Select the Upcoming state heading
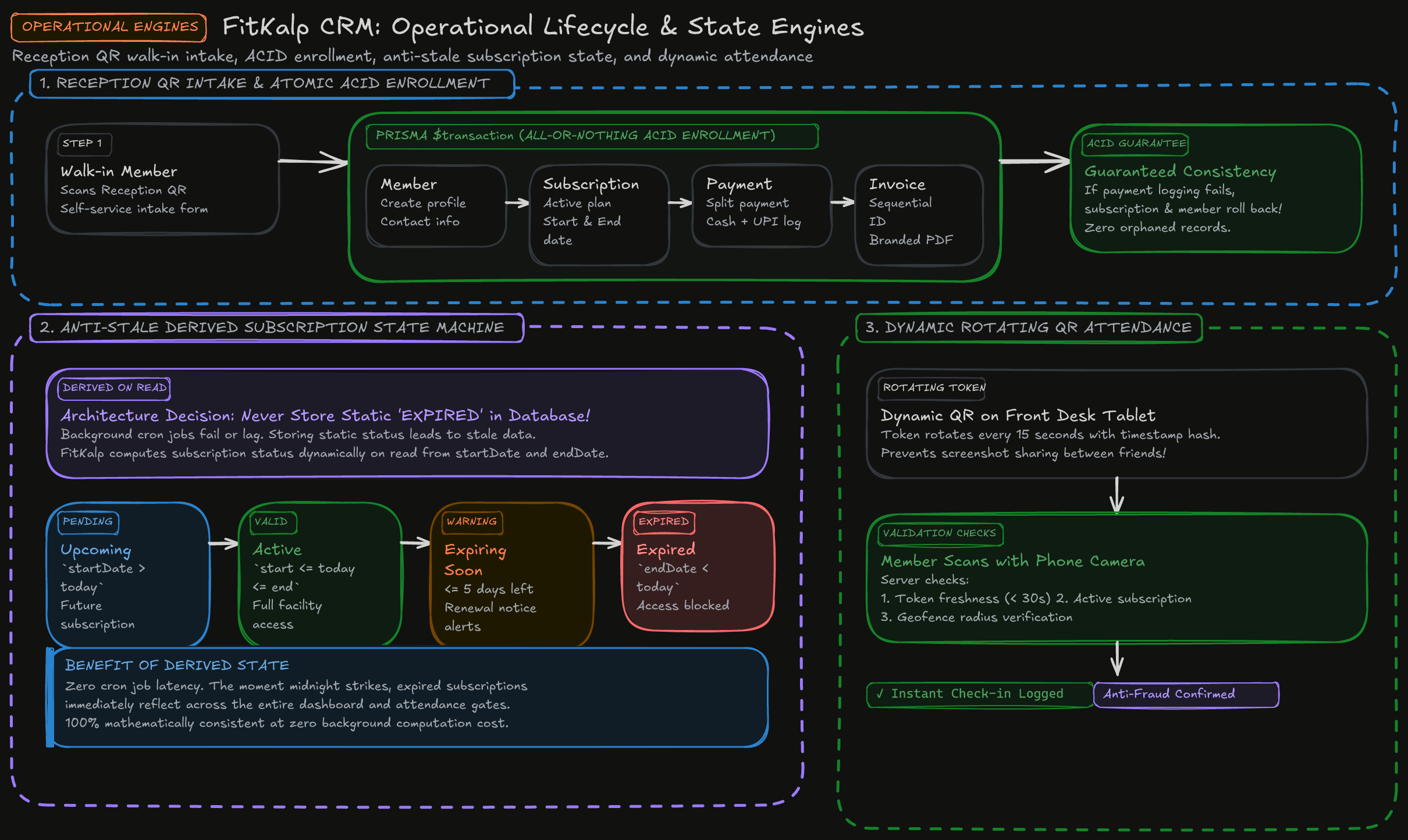This screenshot has height=840, width=1408. [x=96, y=550]
